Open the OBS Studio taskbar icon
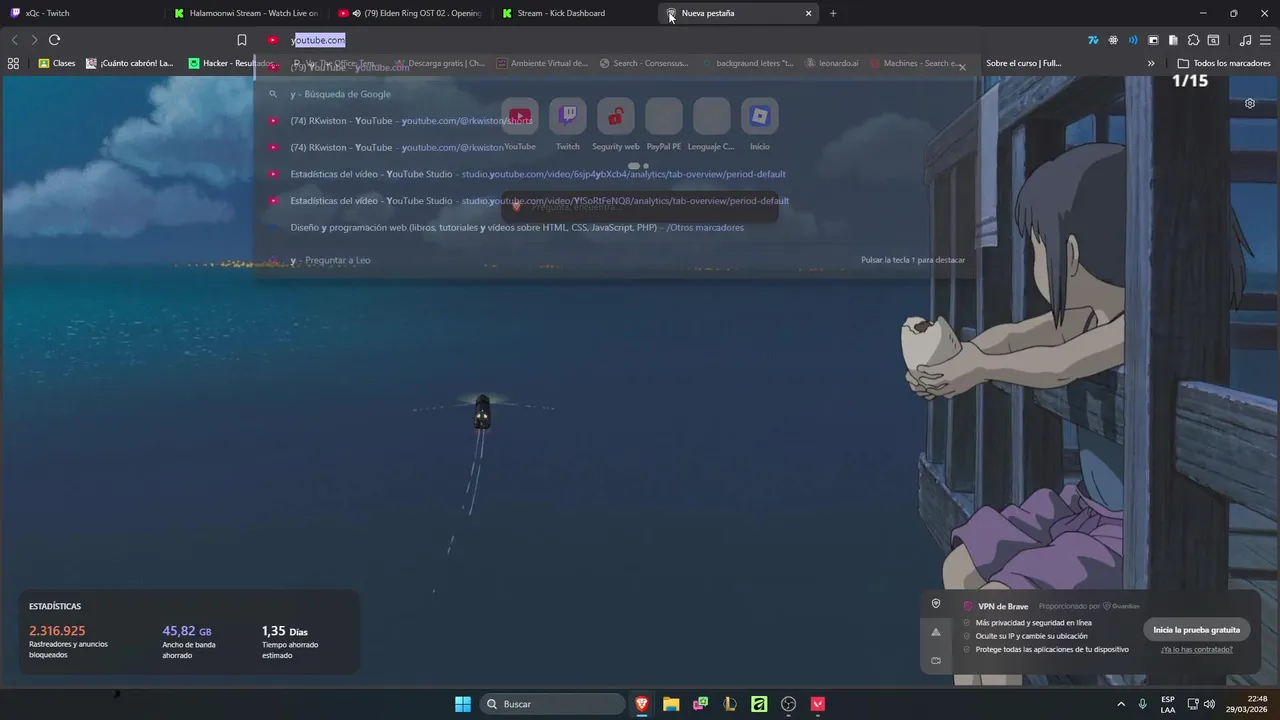 (x=789, y=704)
